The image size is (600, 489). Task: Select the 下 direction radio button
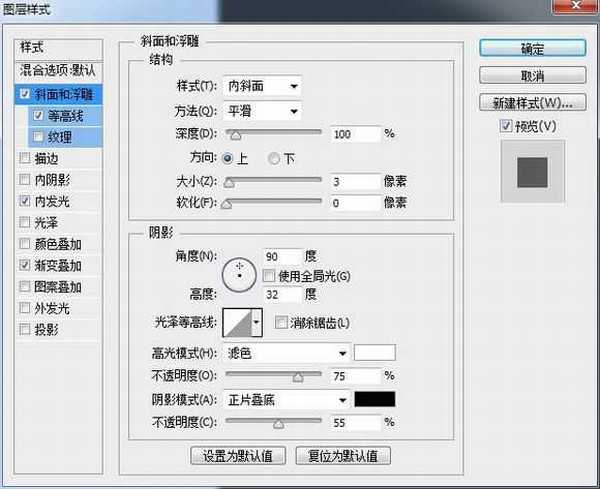274,158
